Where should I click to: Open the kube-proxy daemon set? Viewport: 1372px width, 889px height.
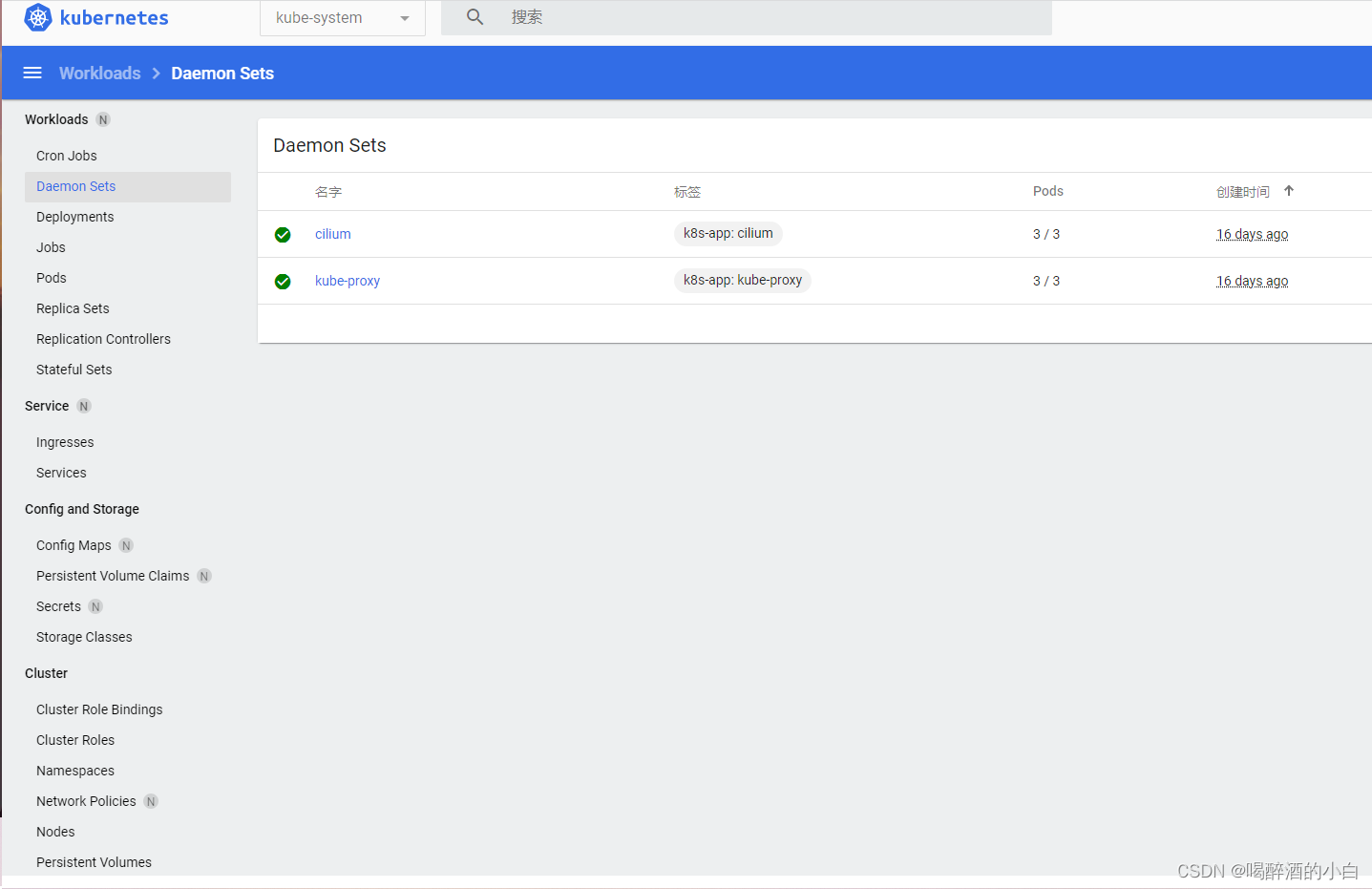(348, 281)
